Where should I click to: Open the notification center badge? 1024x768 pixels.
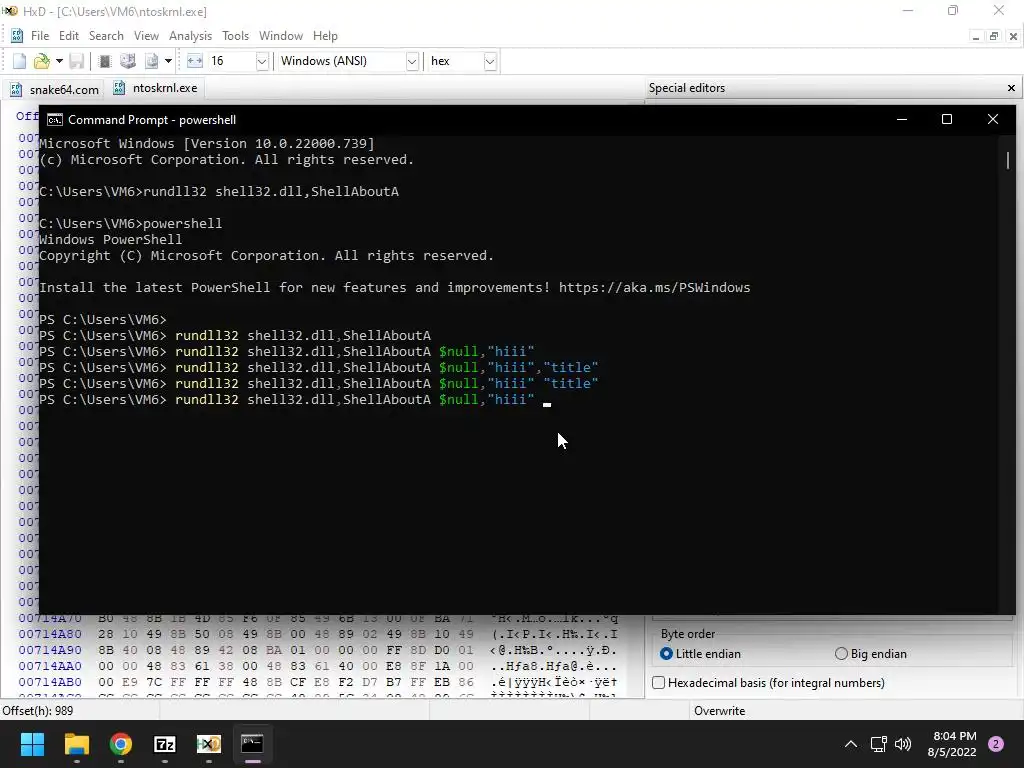point(996,744)
